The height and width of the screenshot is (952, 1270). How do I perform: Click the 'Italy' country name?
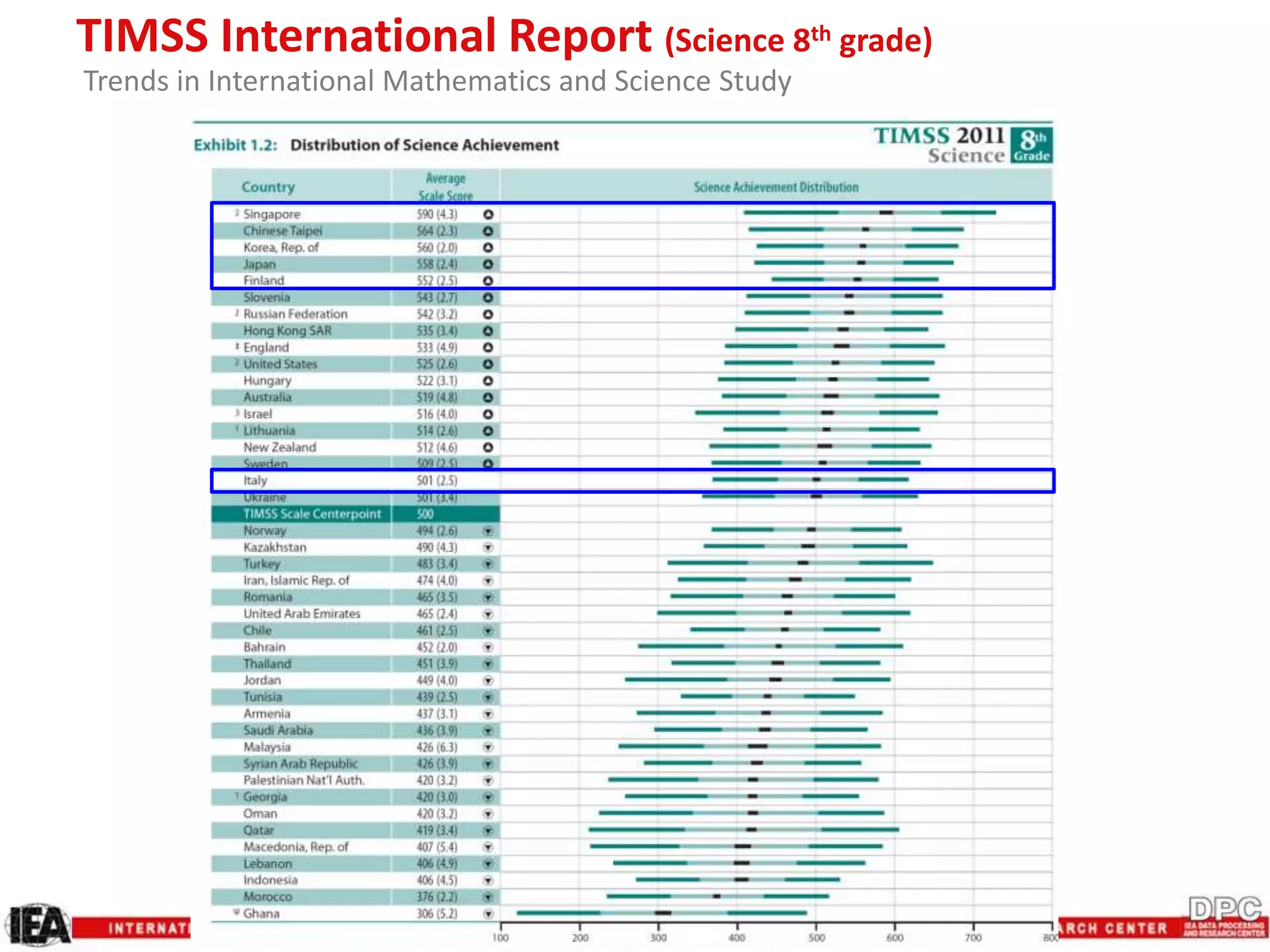coord(255,480)
